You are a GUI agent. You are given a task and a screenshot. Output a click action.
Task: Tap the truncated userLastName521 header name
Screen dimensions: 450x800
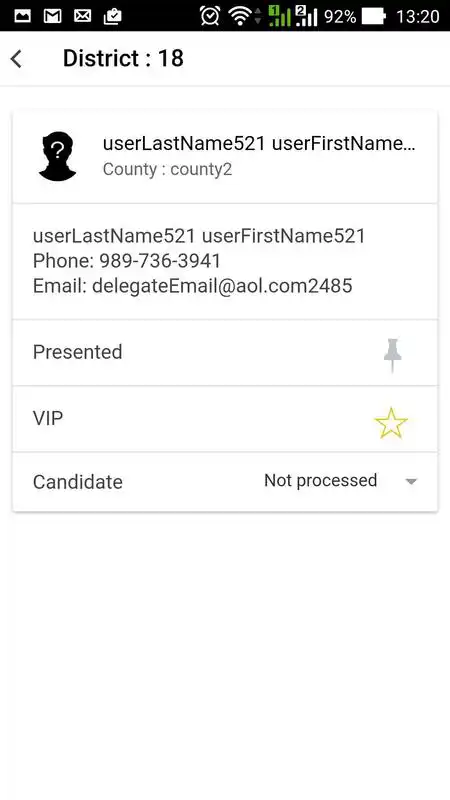(x=259, y=144)
